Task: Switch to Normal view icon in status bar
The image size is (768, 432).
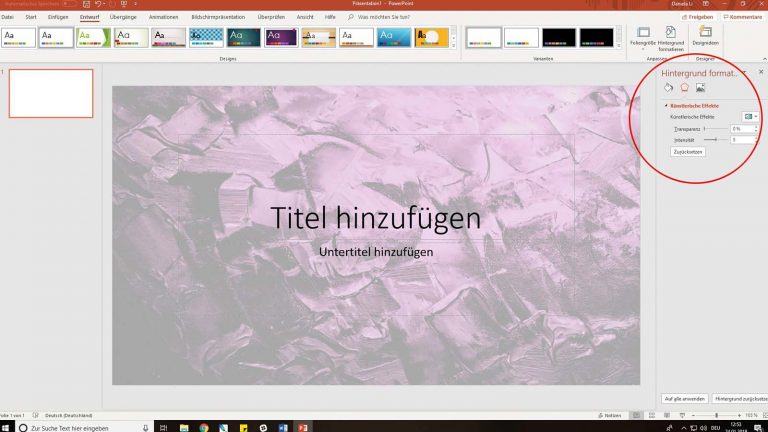Action: 636,415
